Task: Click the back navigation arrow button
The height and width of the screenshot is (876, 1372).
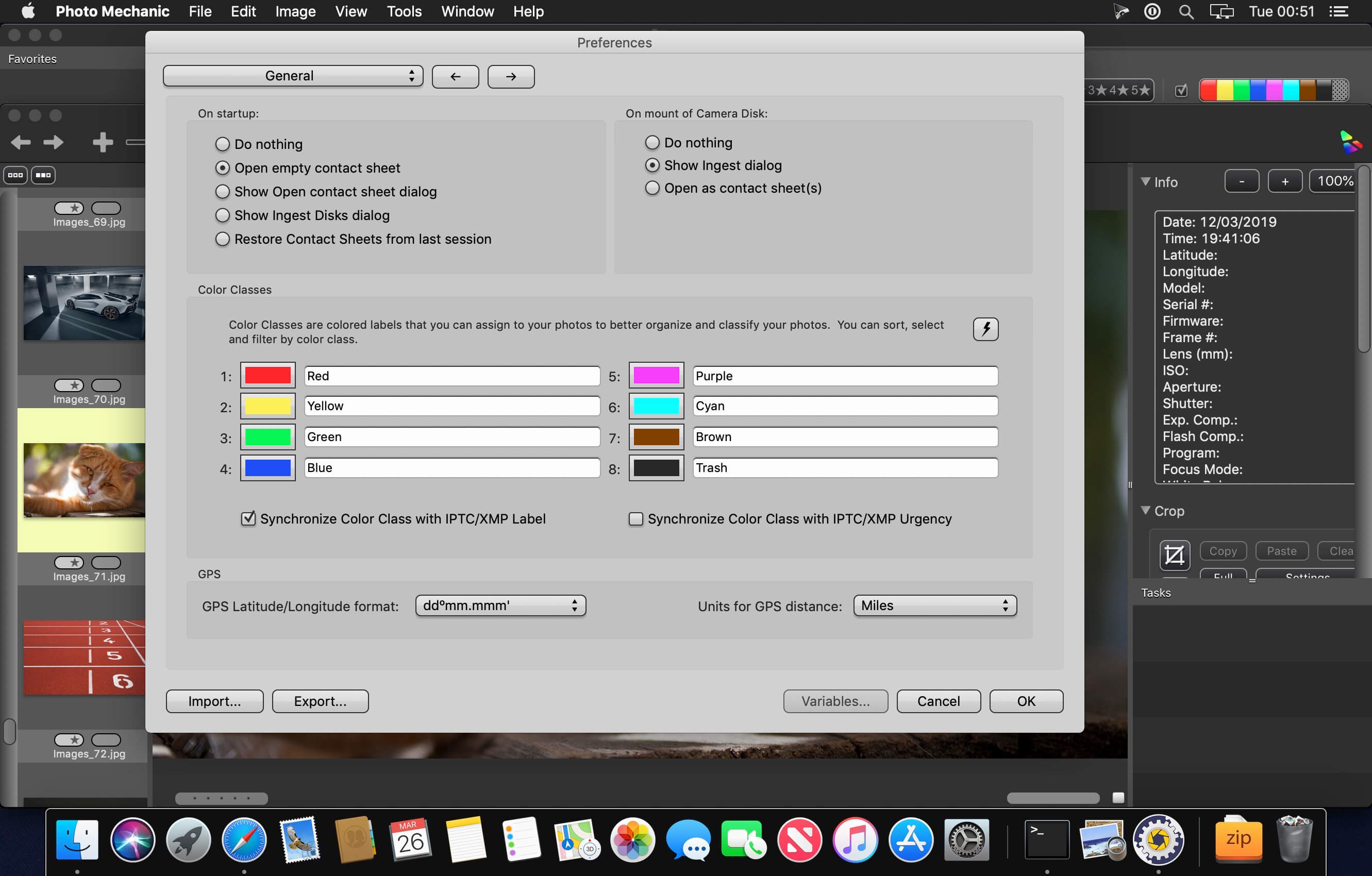Action: [455, 76]
